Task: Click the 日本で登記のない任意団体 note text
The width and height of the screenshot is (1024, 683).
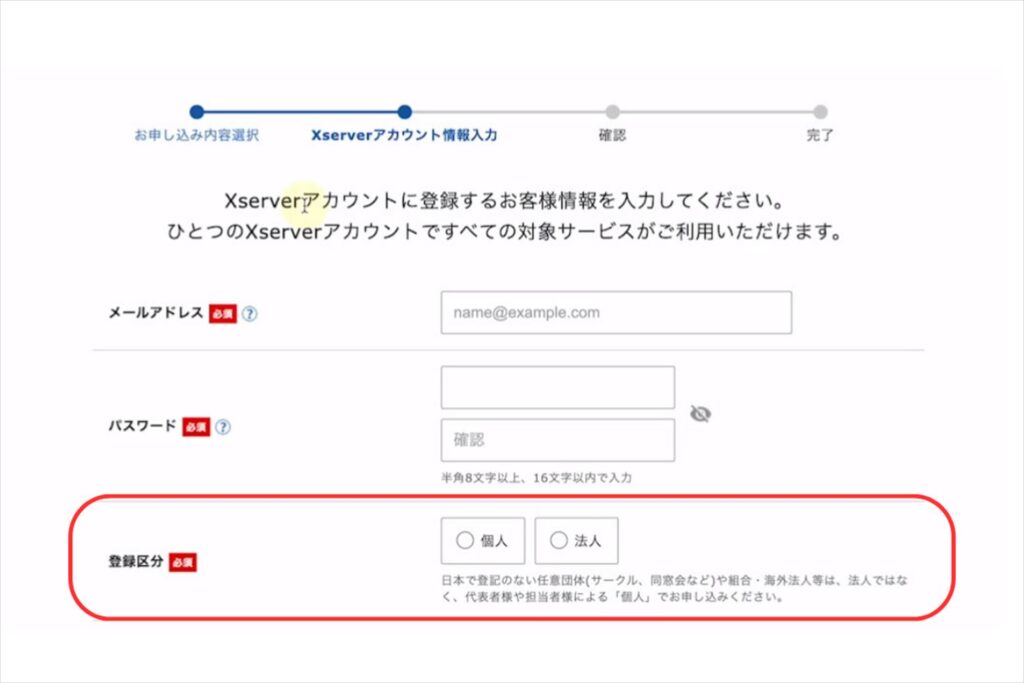Action: point(674,588)
